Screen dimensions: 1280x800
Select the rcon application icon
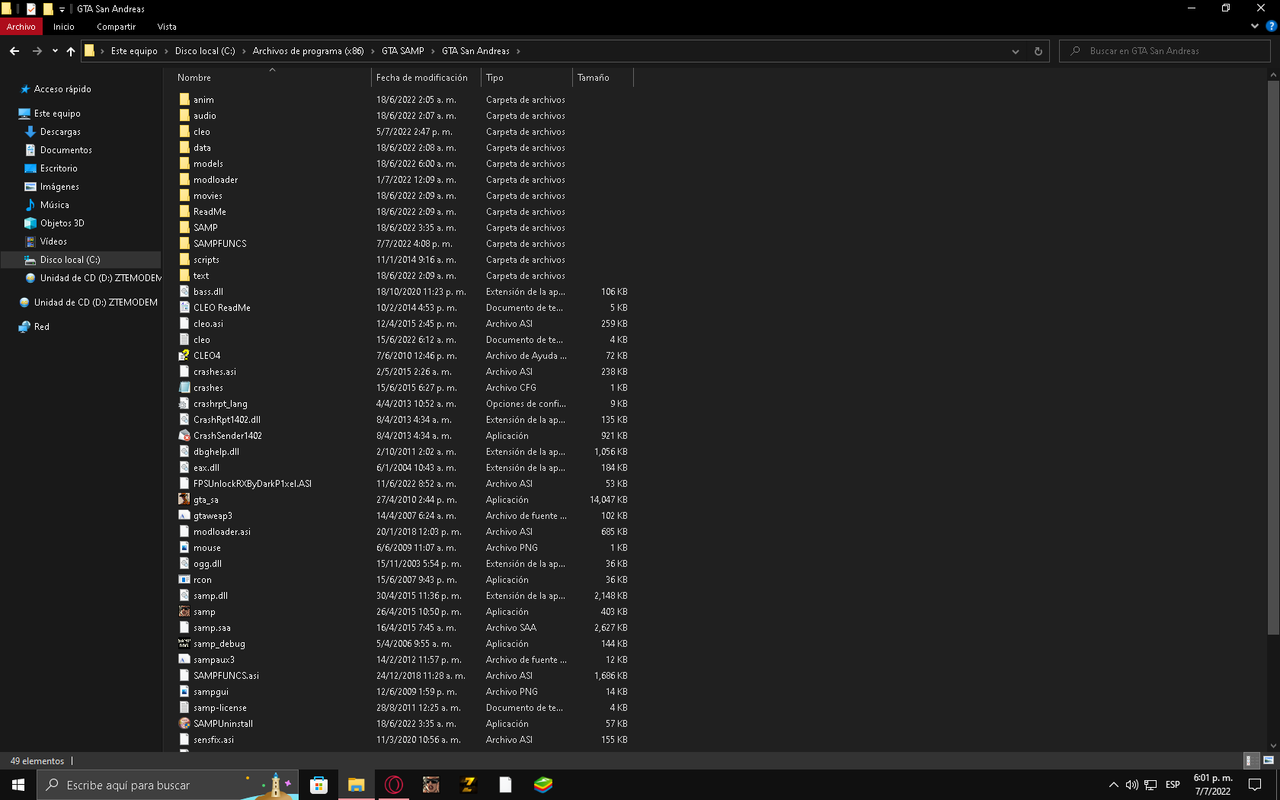pyautogui.click(x=184, y=579)
